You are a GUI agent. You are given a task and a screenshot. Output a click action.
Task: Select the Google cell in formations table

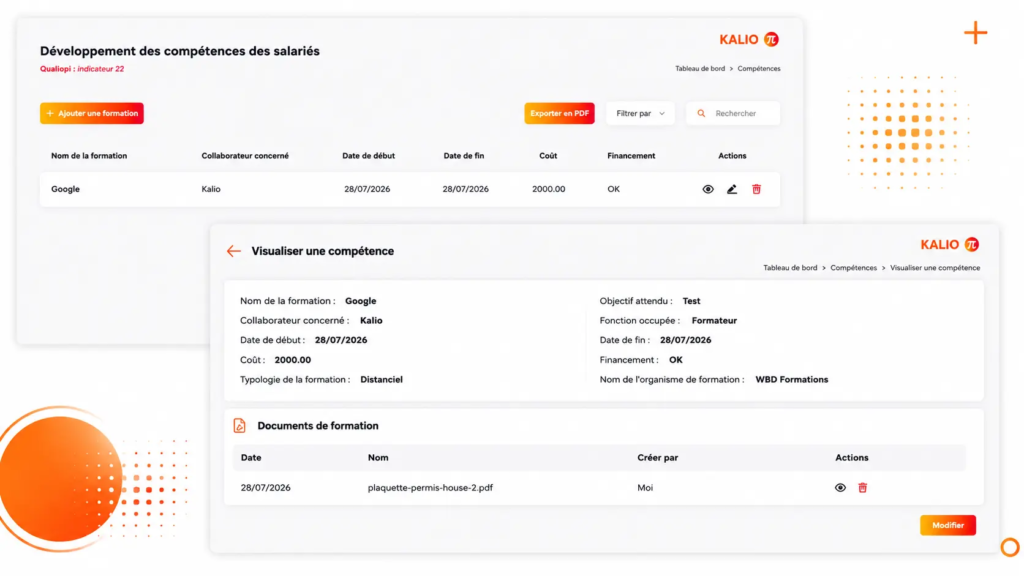point(65,189)
